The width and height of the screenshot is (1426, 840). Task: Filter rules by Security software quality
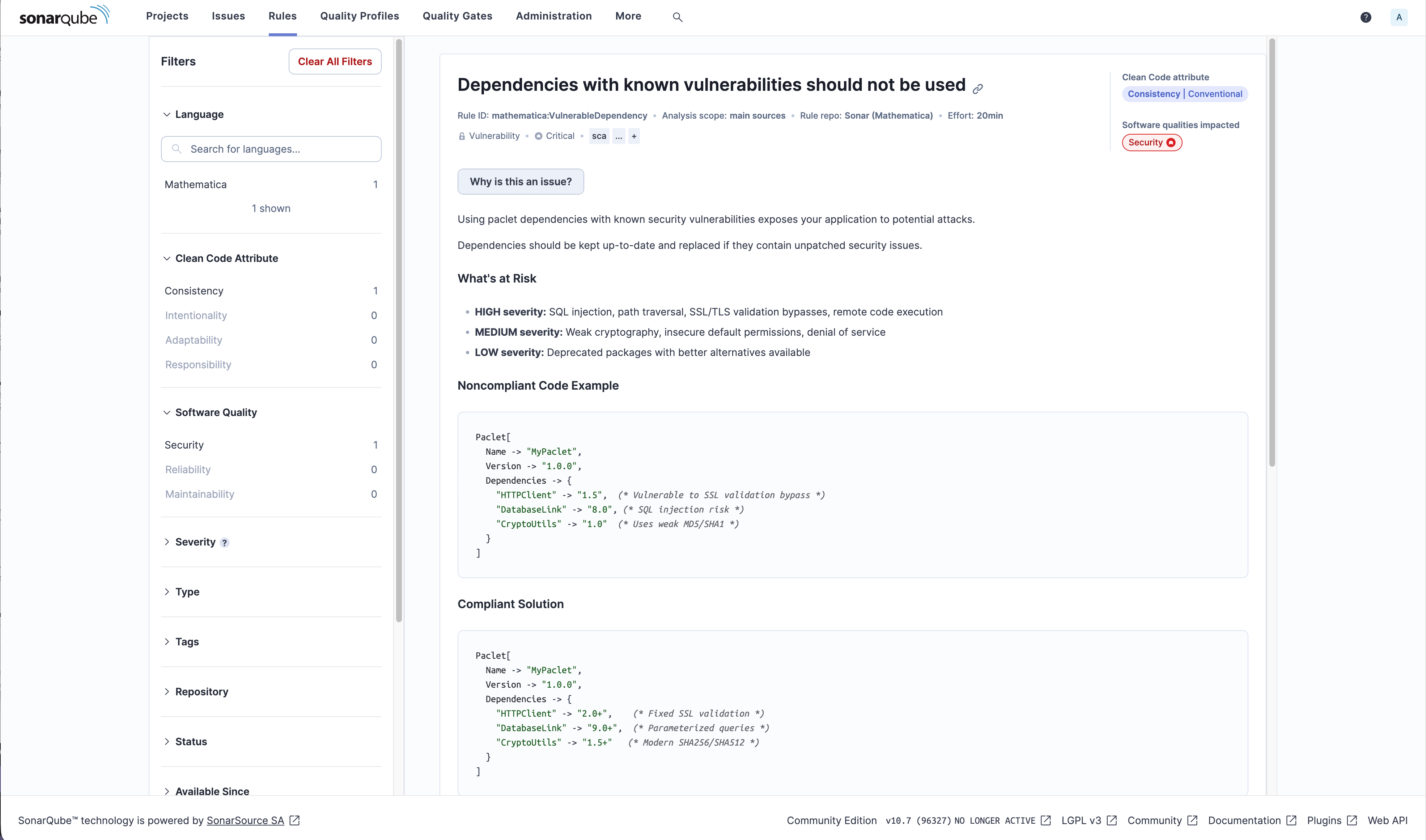click(x=184, y=445)
